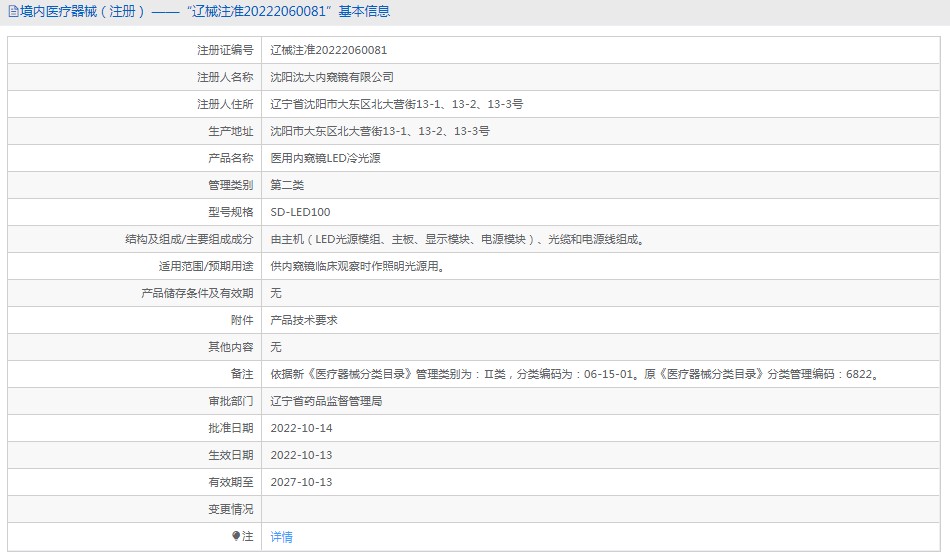Click page title 境内医疗器械（注册）基本信息

[204, 12]
